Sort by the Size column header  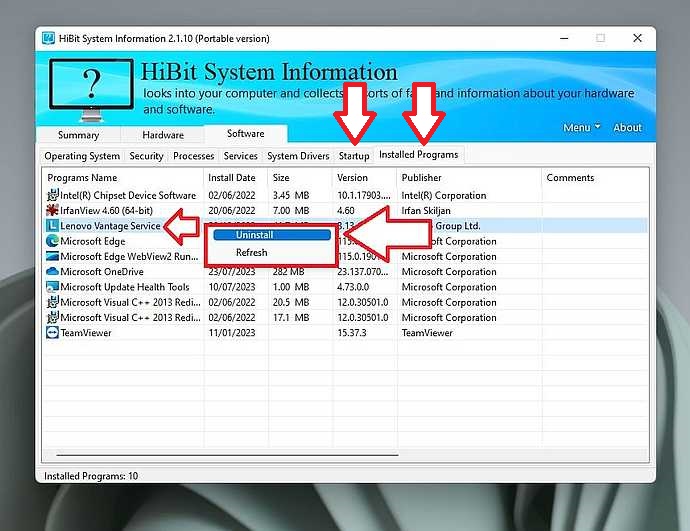tap(300, 178)
